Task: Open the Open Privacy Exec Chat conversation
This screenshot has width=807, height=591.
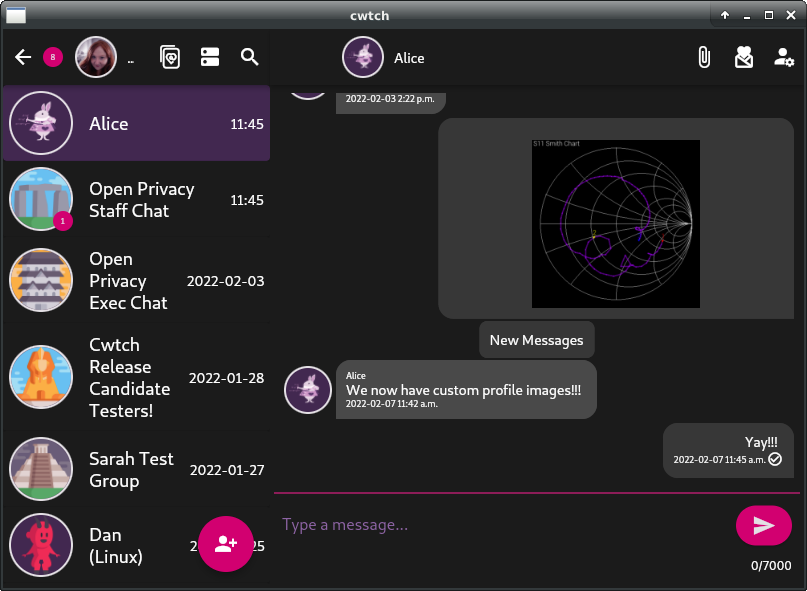Action: tap(136, 281)
